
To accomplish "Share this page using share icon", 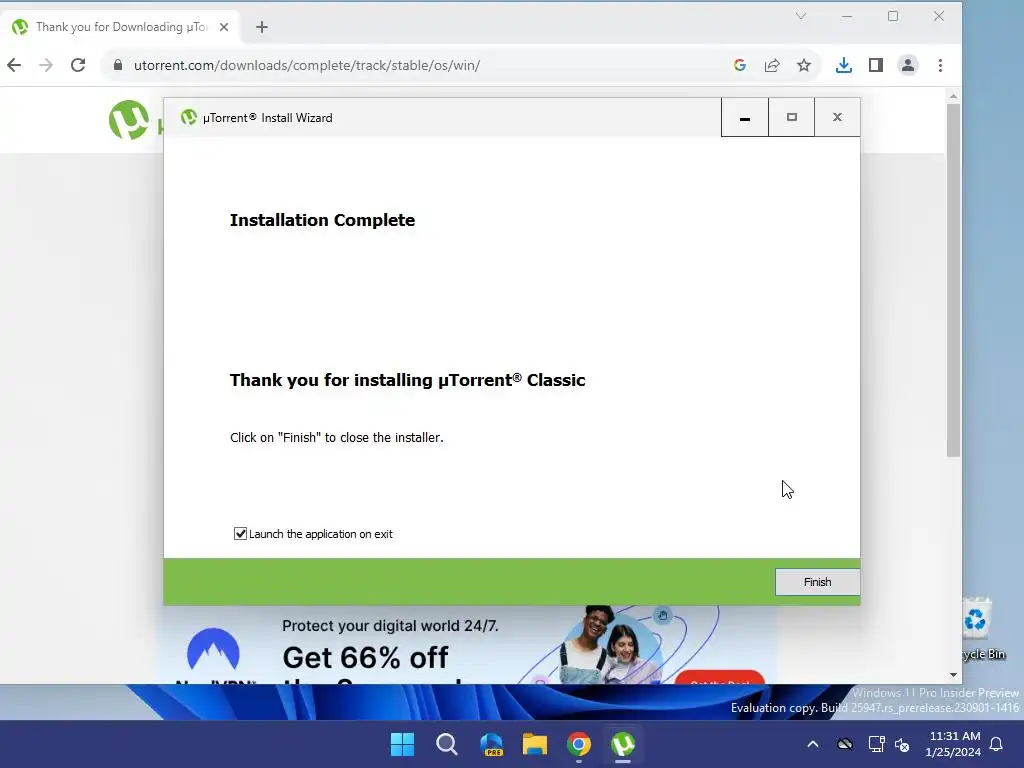I will [772, 65].
